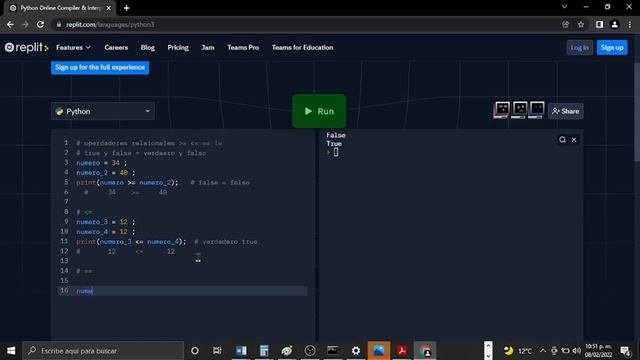Image resolution: width=640 pixels, height=360 pixels.
Task: Click the Replit logo
Action: (x=27, y=48)
